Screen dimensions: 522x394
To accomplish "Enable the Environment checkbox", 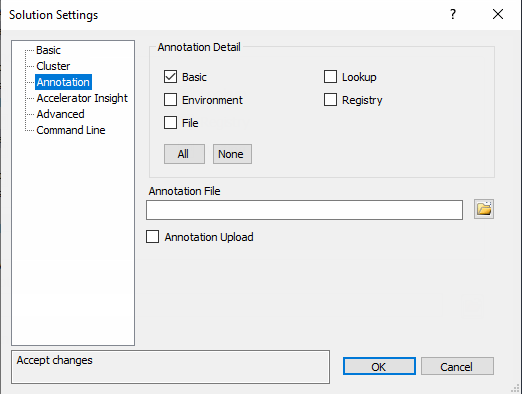I will [x=170, y=100].
